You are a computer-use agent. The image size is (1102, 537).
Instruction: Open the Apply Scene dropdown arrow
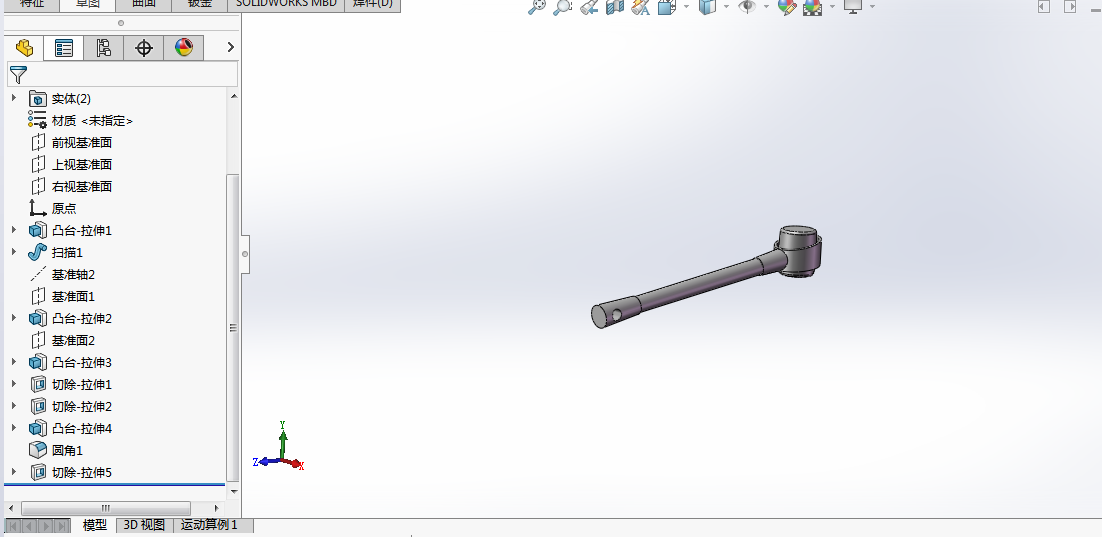tap(832, 7)
